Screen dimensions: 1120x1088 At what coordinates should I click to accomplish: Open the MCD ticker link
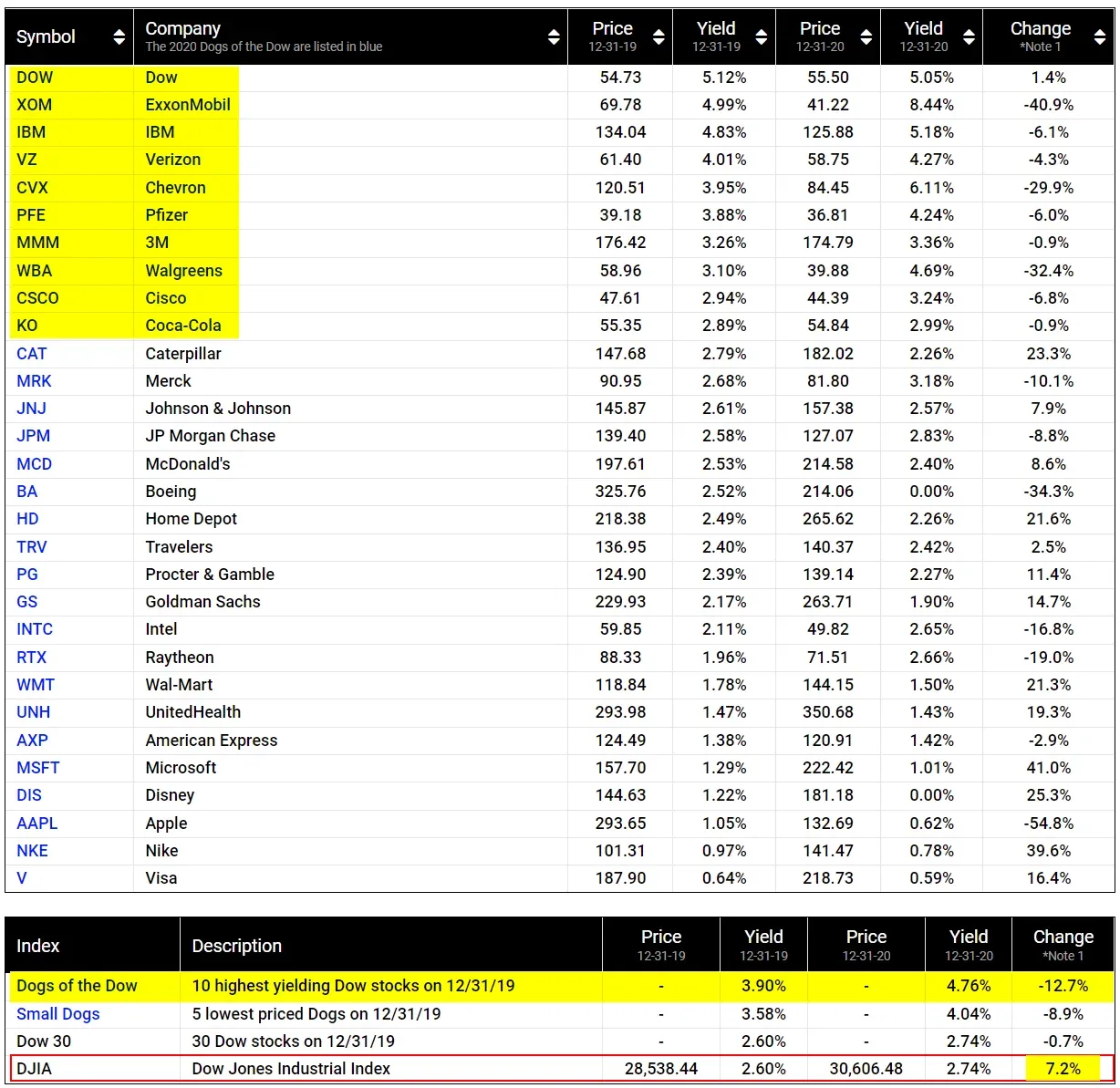[35, 464]
